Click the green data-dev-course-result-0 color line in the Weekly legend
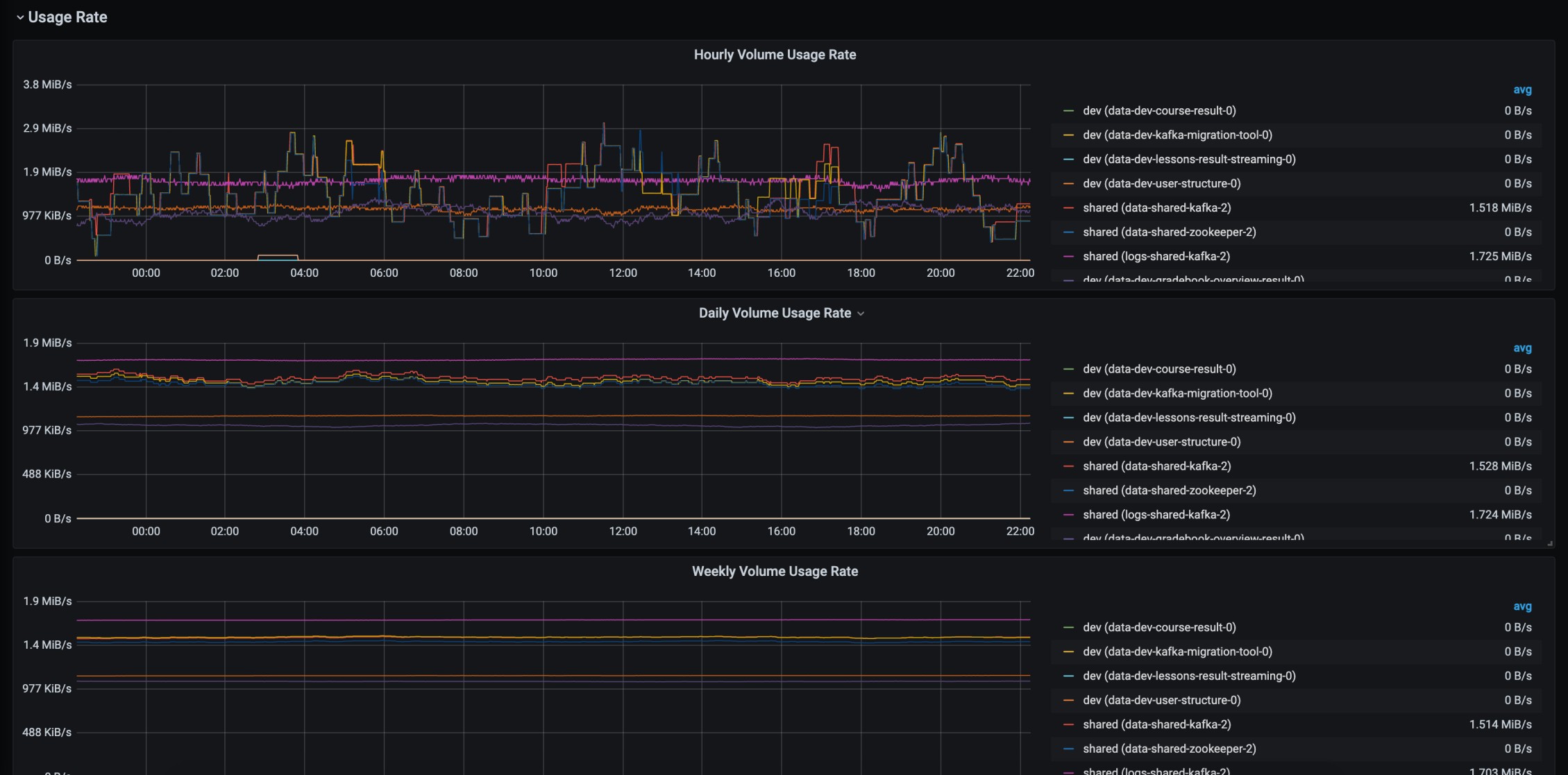The height and width of the screenshot is (775, 1568). (x=1068, y=627)
